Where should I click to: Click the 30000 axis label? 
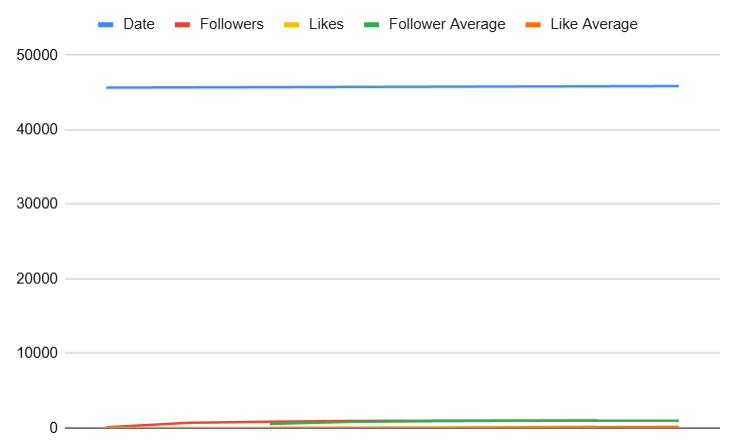click(x=37, y=203)
